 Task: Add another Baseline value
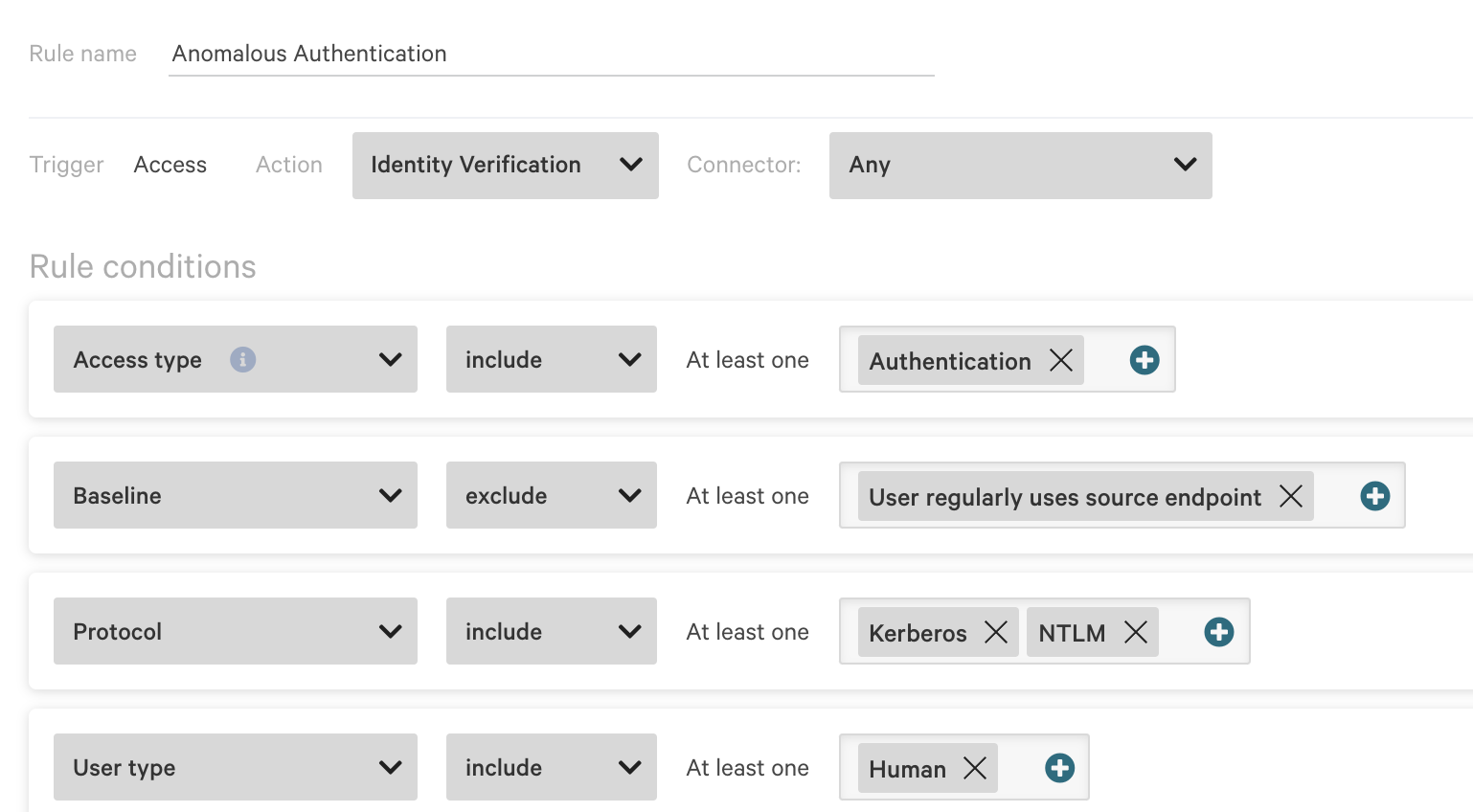(1374, 496)
